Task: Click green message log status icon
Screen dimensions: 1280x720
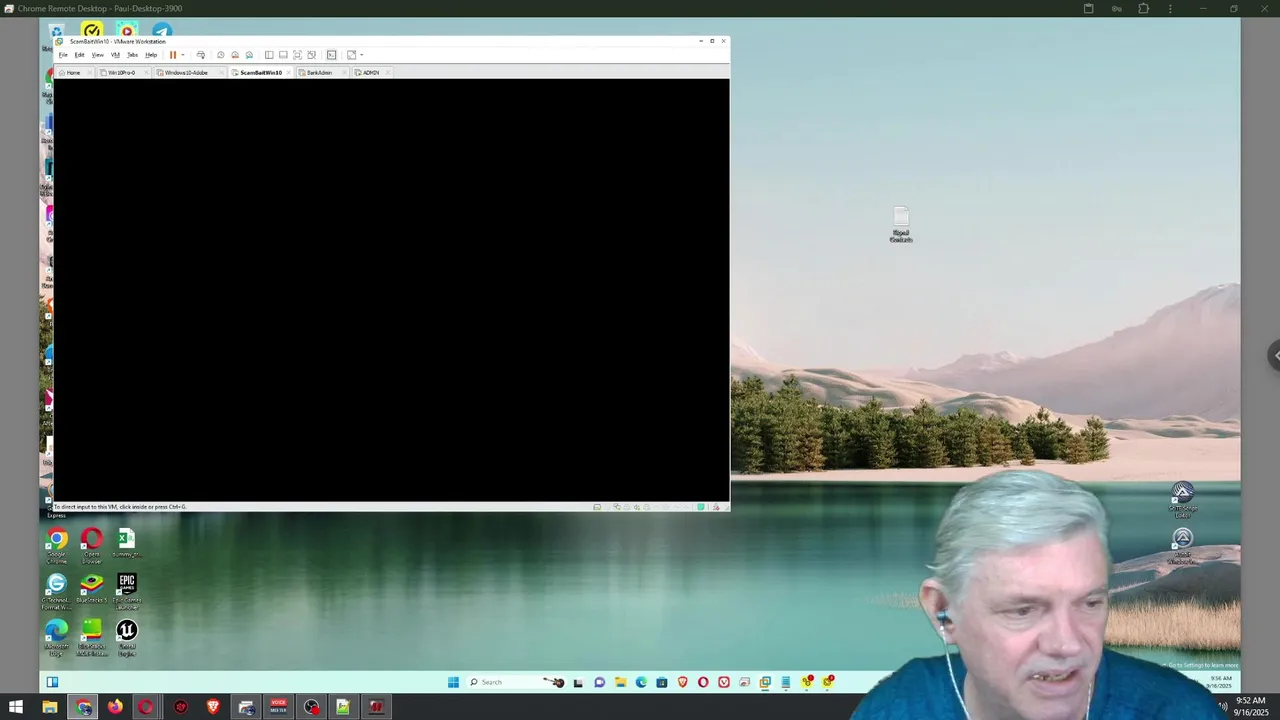Action: coord(700,507)
